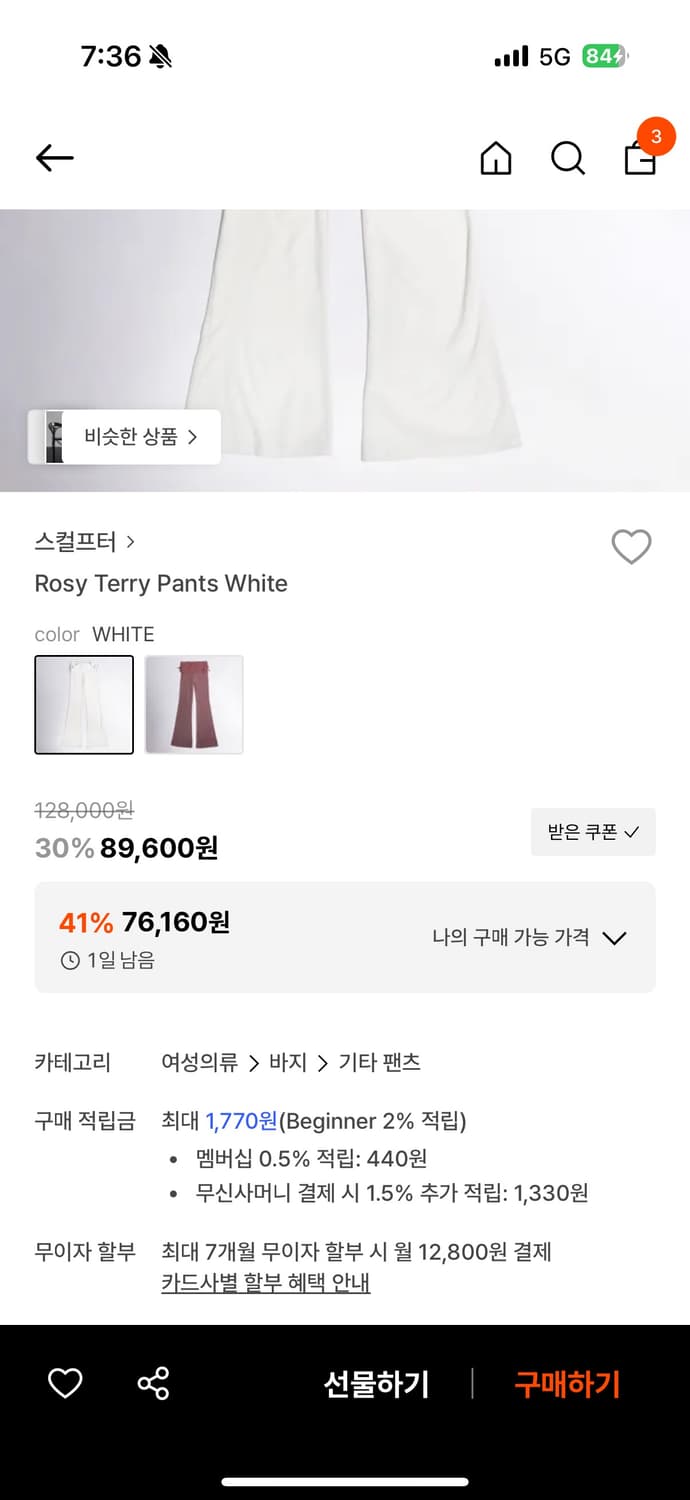Screen dimensions: 690x1500
Task: Go to 바지 category breadcrumb
Action: (288, 1063)
